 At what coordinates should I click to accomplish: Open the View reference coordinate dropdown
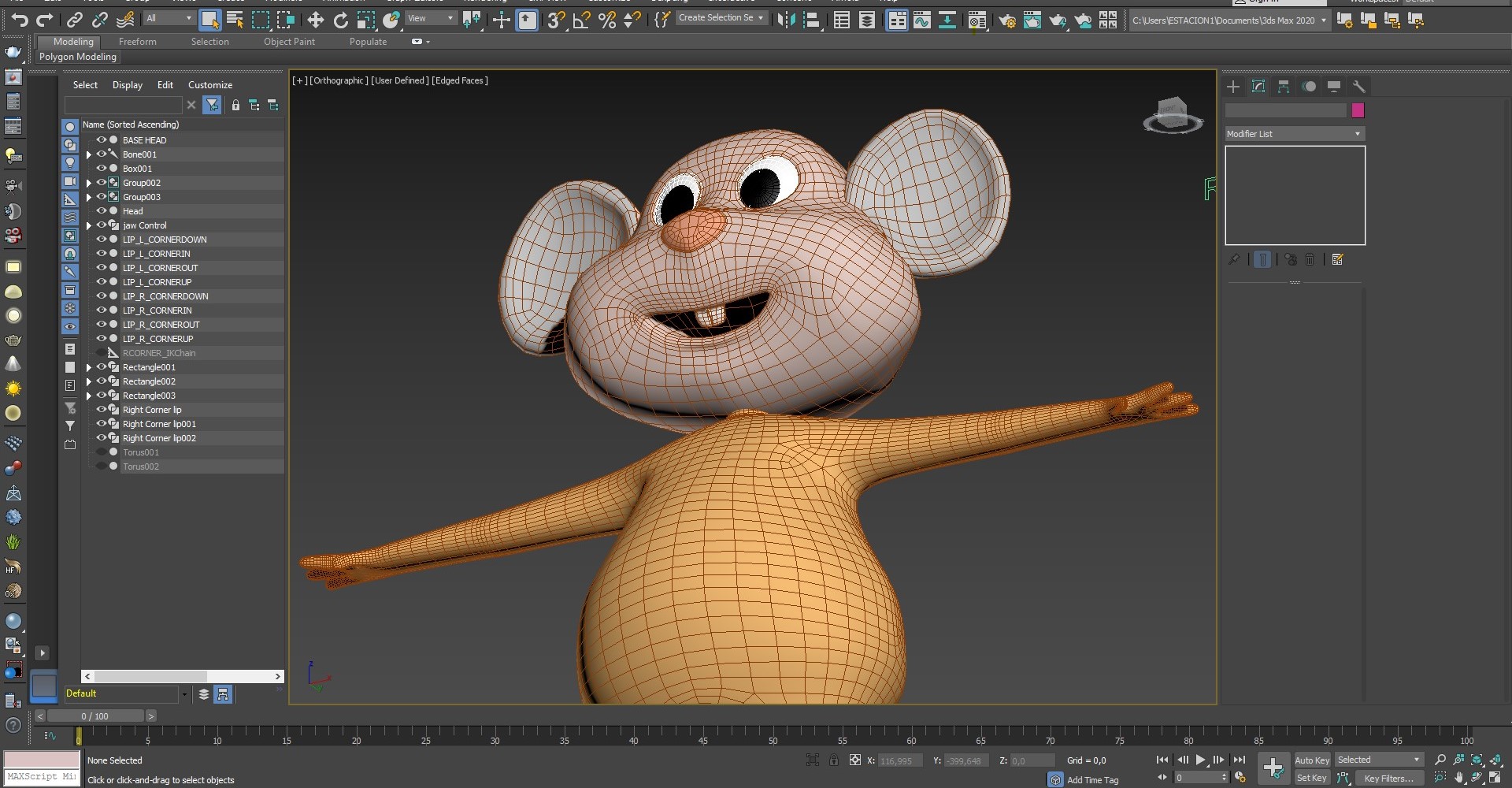pyautogui.click(x=431, y=18)
